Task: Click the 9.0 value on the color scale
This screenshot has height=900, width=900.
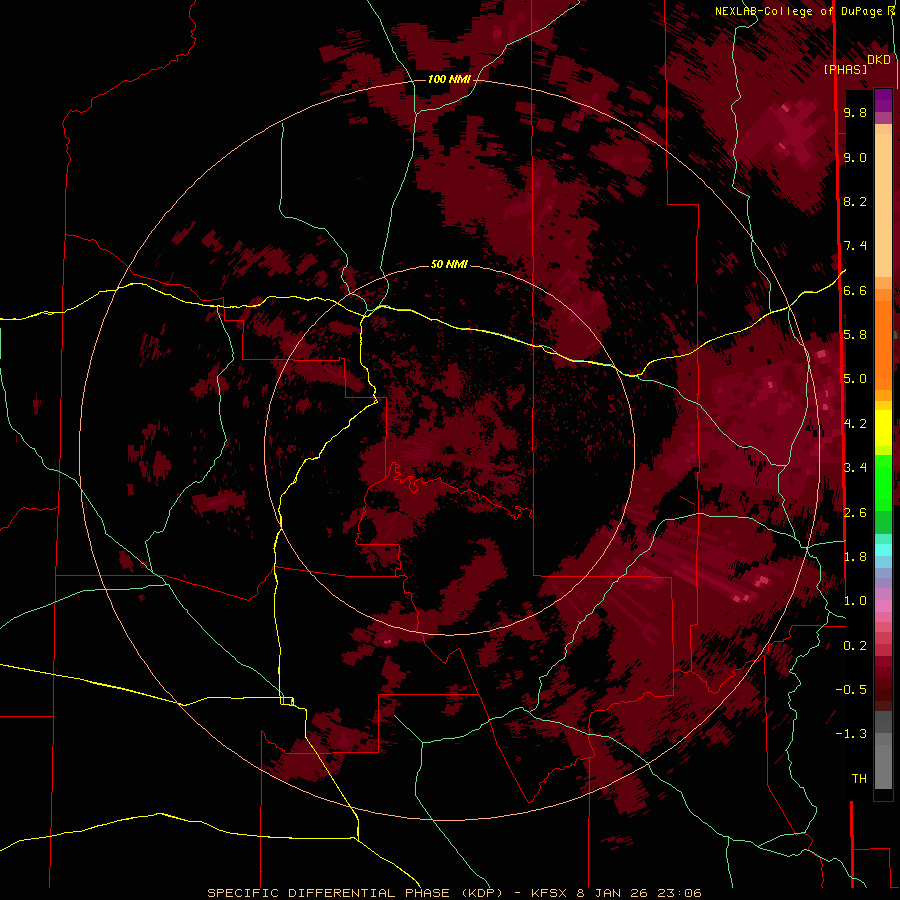Action: (x=855, y=157)
